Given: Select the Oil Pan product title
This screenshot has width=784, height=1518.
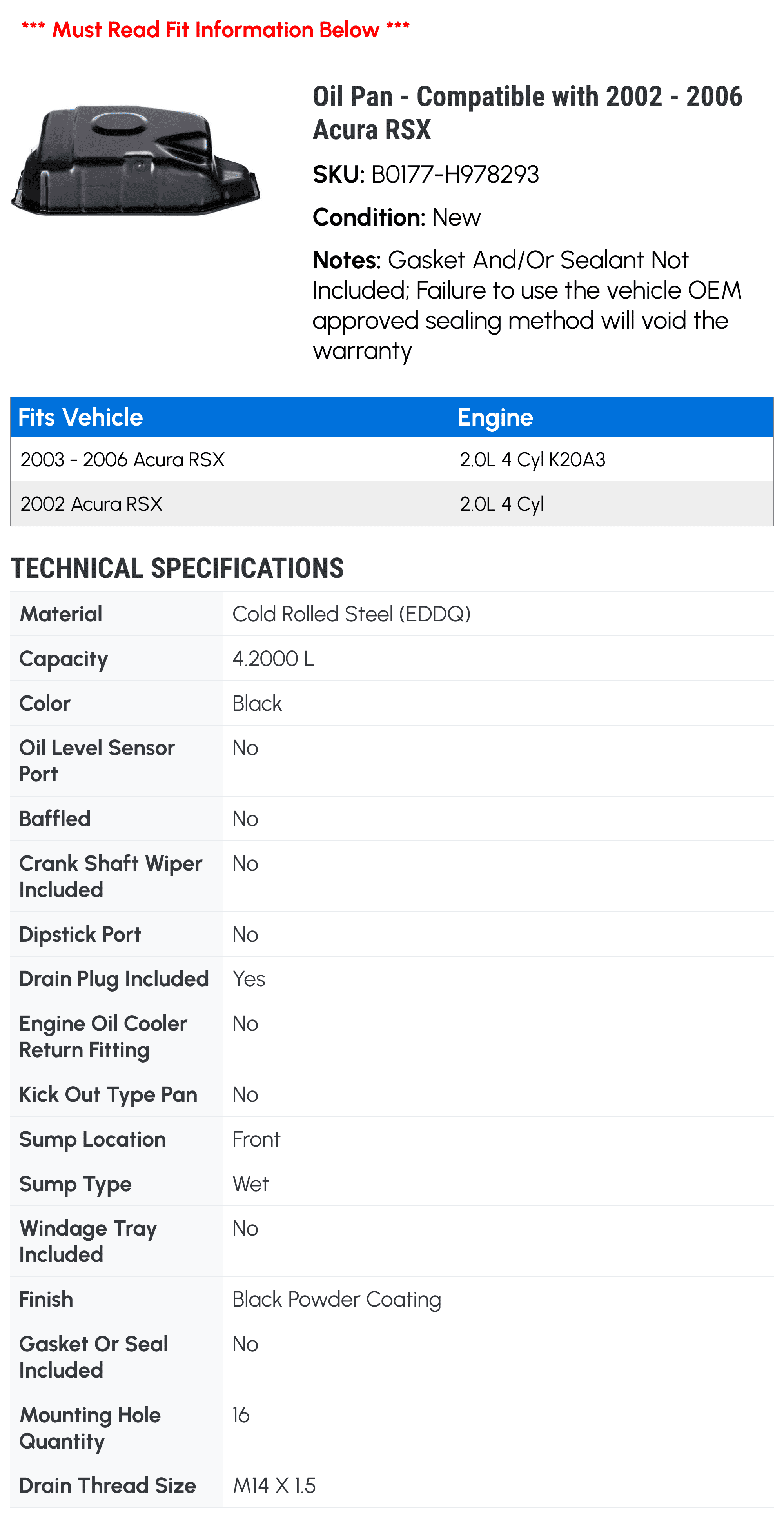Looking at the screenshot, I should (527, 113).
